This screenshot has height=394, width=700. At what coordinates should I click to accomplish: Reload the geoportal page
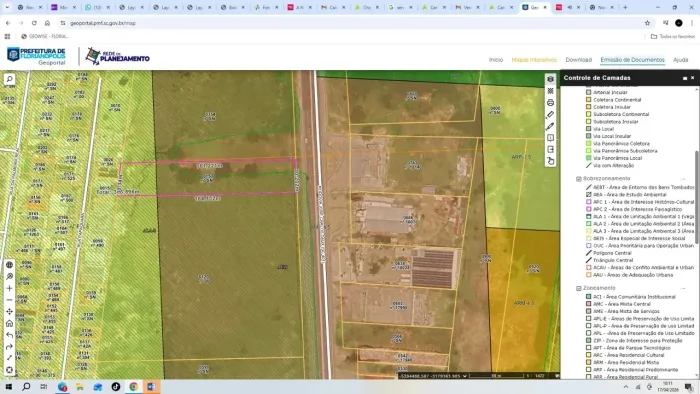click(34, 23)
